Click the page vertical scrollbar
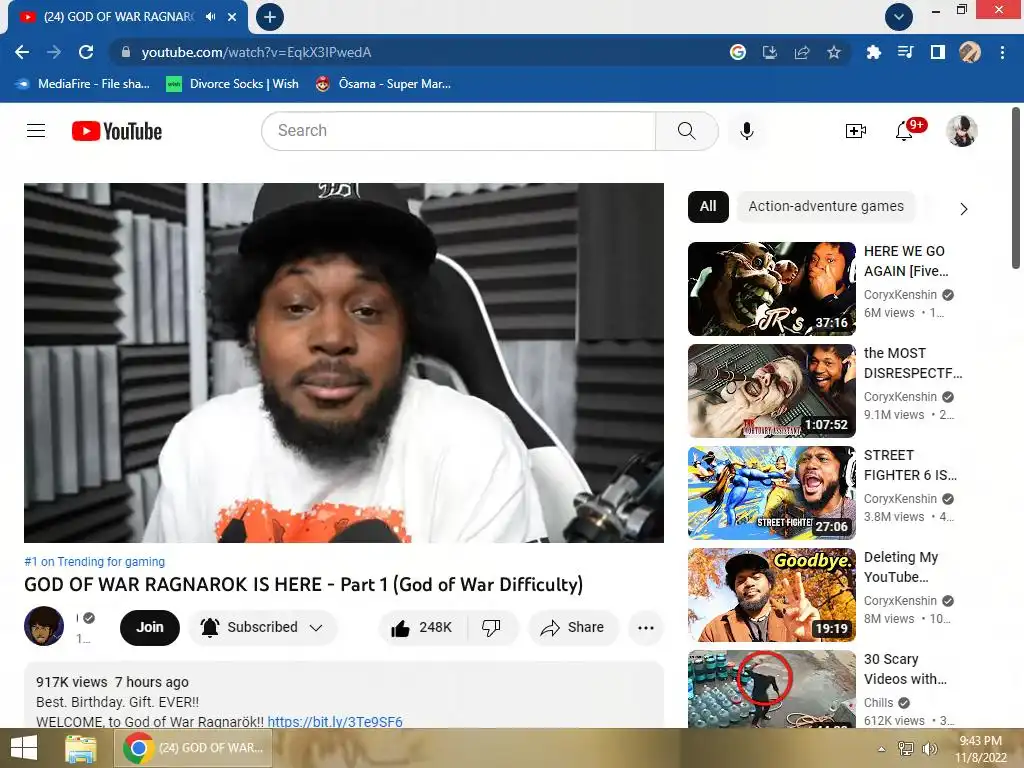 coord(1016,188)
